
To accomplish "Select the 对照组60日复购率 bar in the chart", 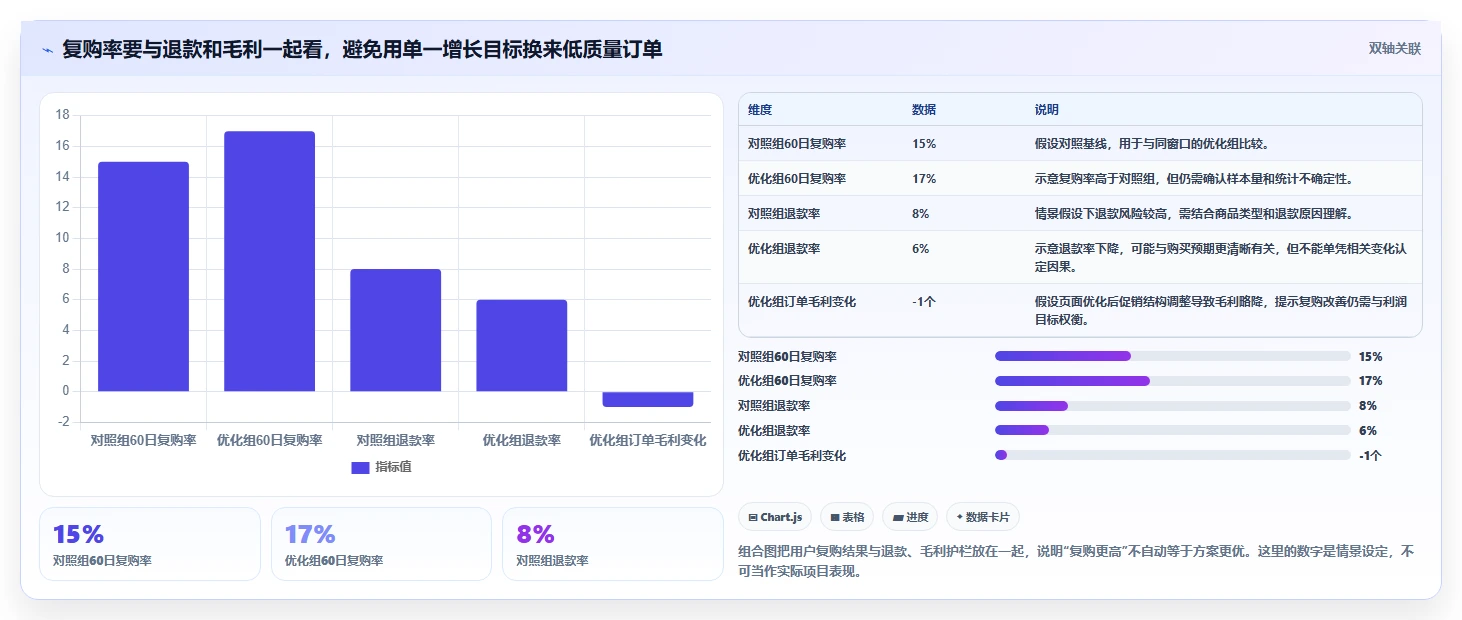I will coord(144,277).
